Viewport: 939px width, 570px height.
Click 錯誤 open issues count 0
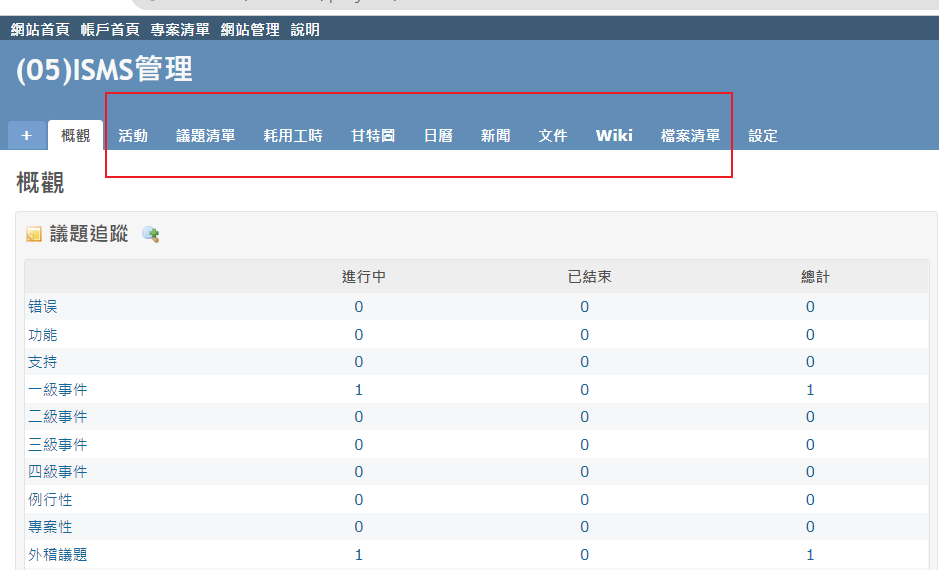(x=359, y=307)
